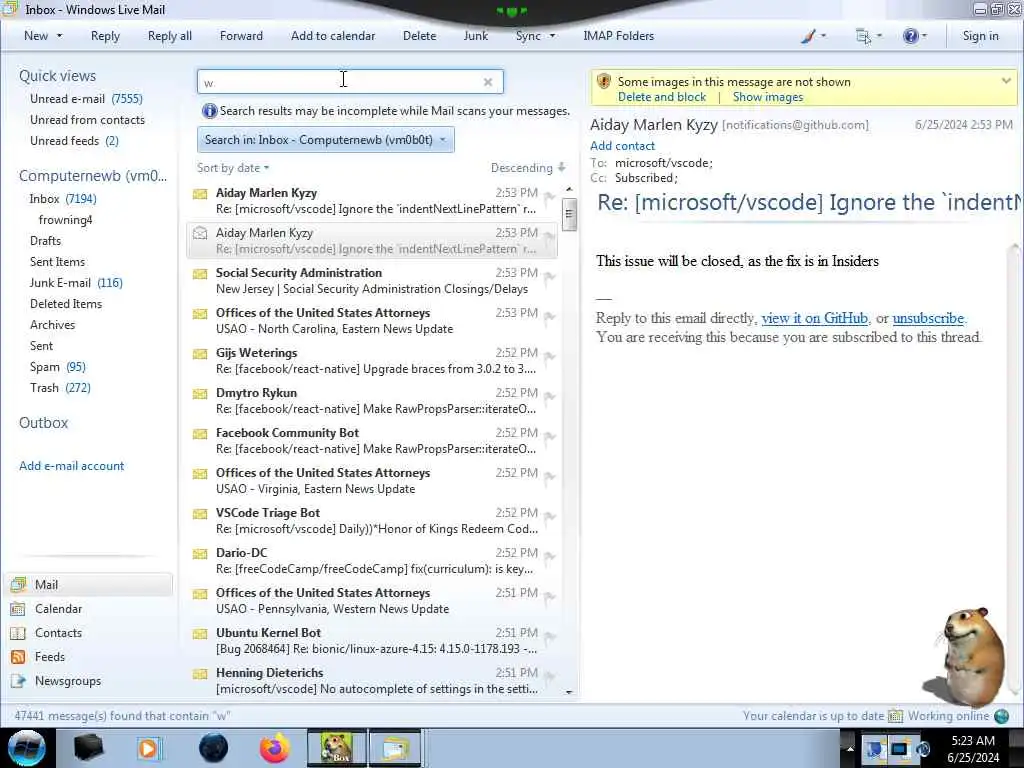Open the Sync dropdown arrow
The width and height of the screenshot is (1024, 768).
(x=552, y=36)
